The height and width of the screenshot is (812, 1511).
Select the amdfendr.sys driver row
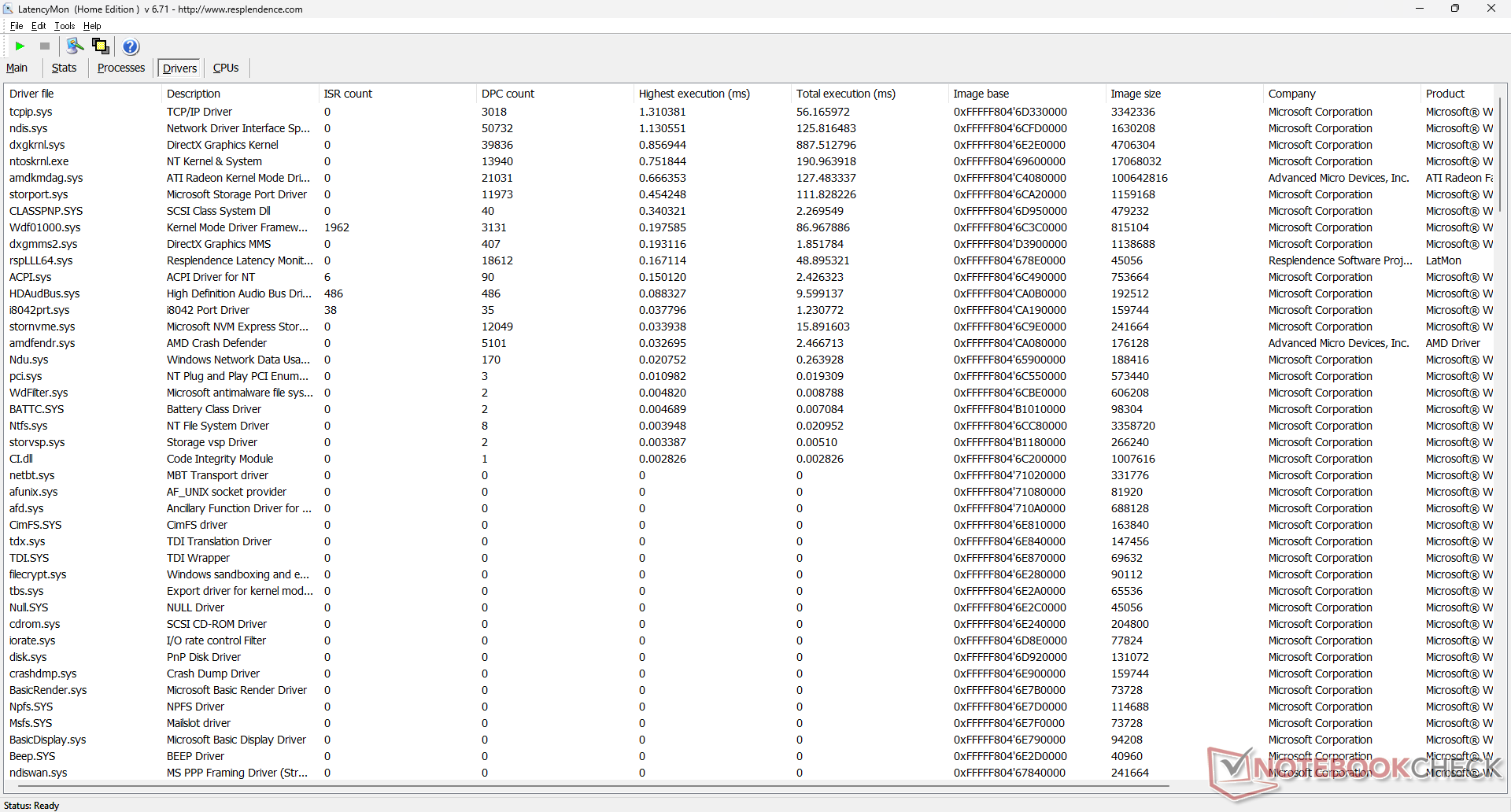[750, 343]
